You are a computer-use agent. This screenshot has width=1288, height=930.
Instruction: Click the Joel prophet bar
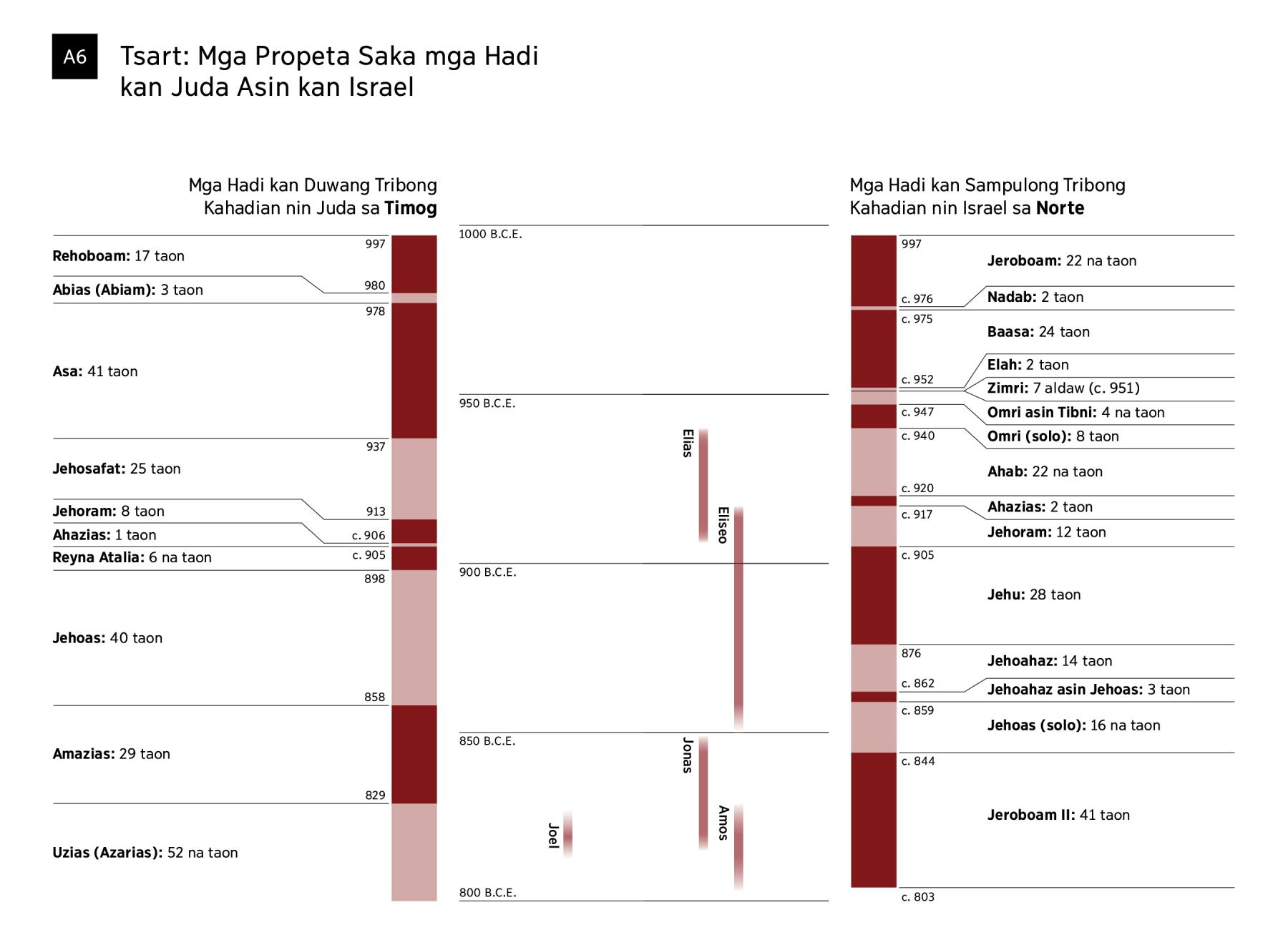[567, 834]
